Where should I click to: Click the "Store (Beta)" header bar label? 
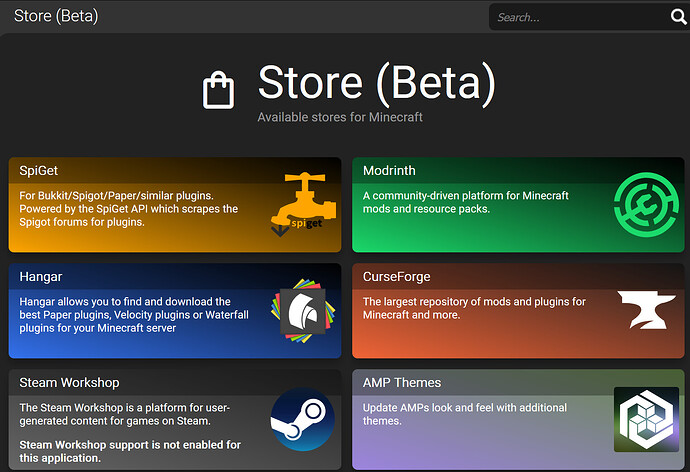coord(56,16)
